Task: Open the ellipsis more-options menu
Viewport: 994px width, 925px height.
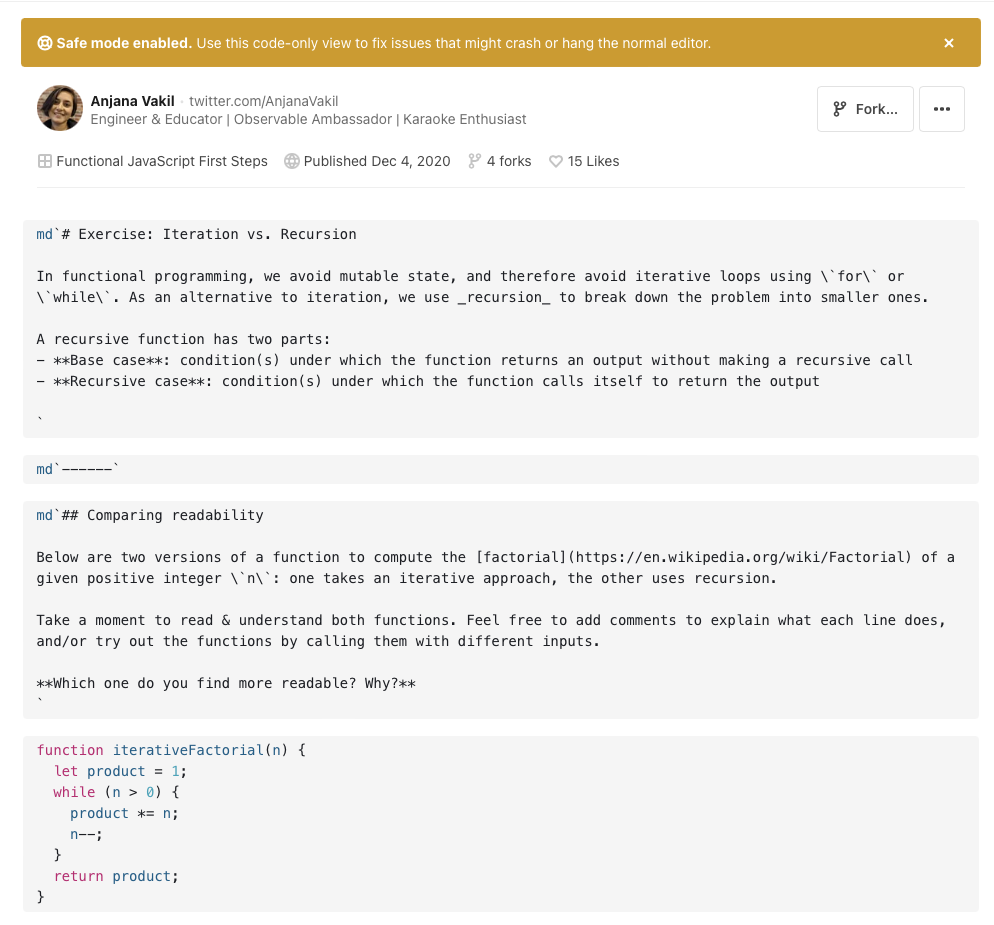Action: [941, 109]
